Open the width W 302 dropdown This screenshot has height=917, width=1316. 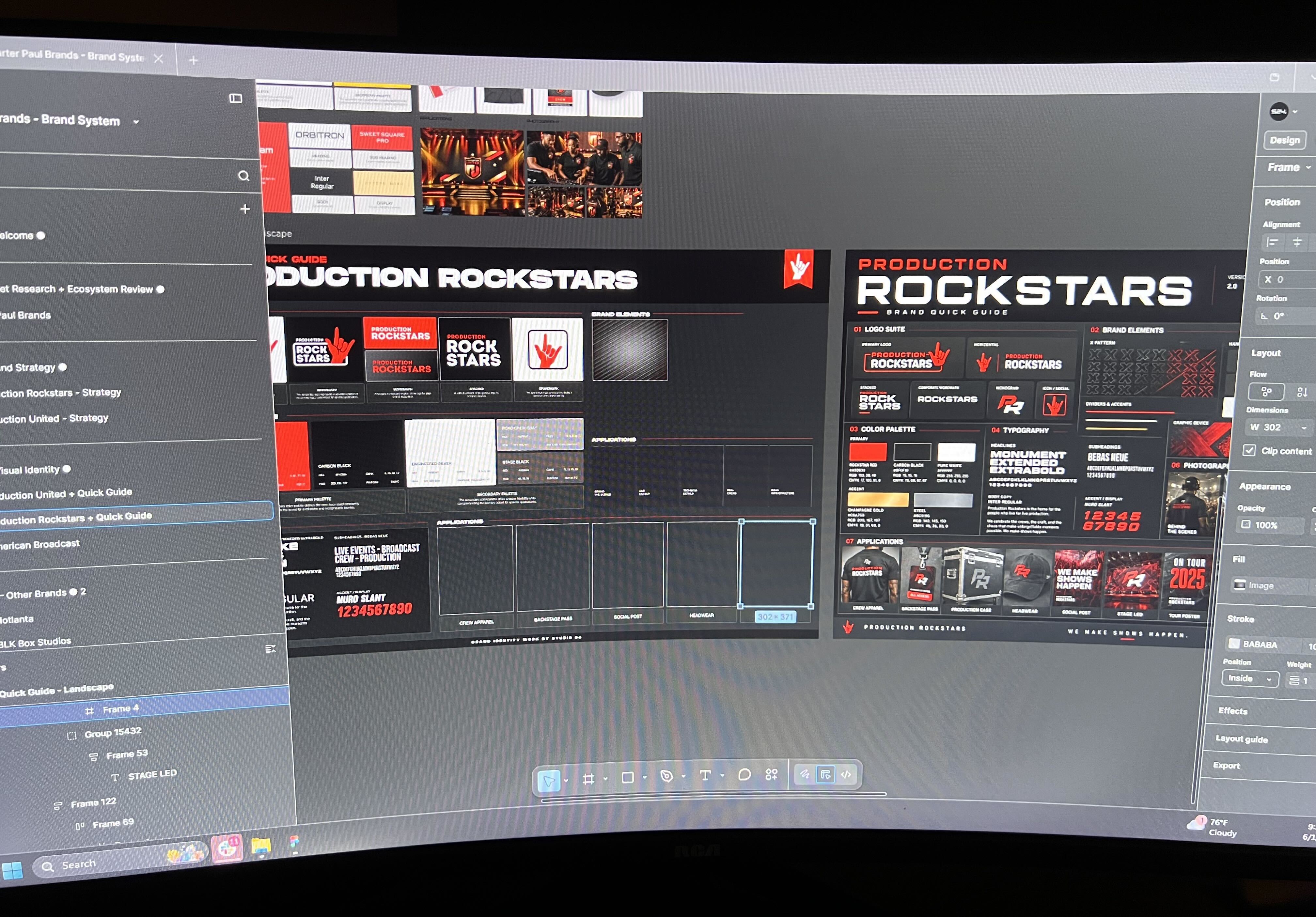[x=1305, y=427]
